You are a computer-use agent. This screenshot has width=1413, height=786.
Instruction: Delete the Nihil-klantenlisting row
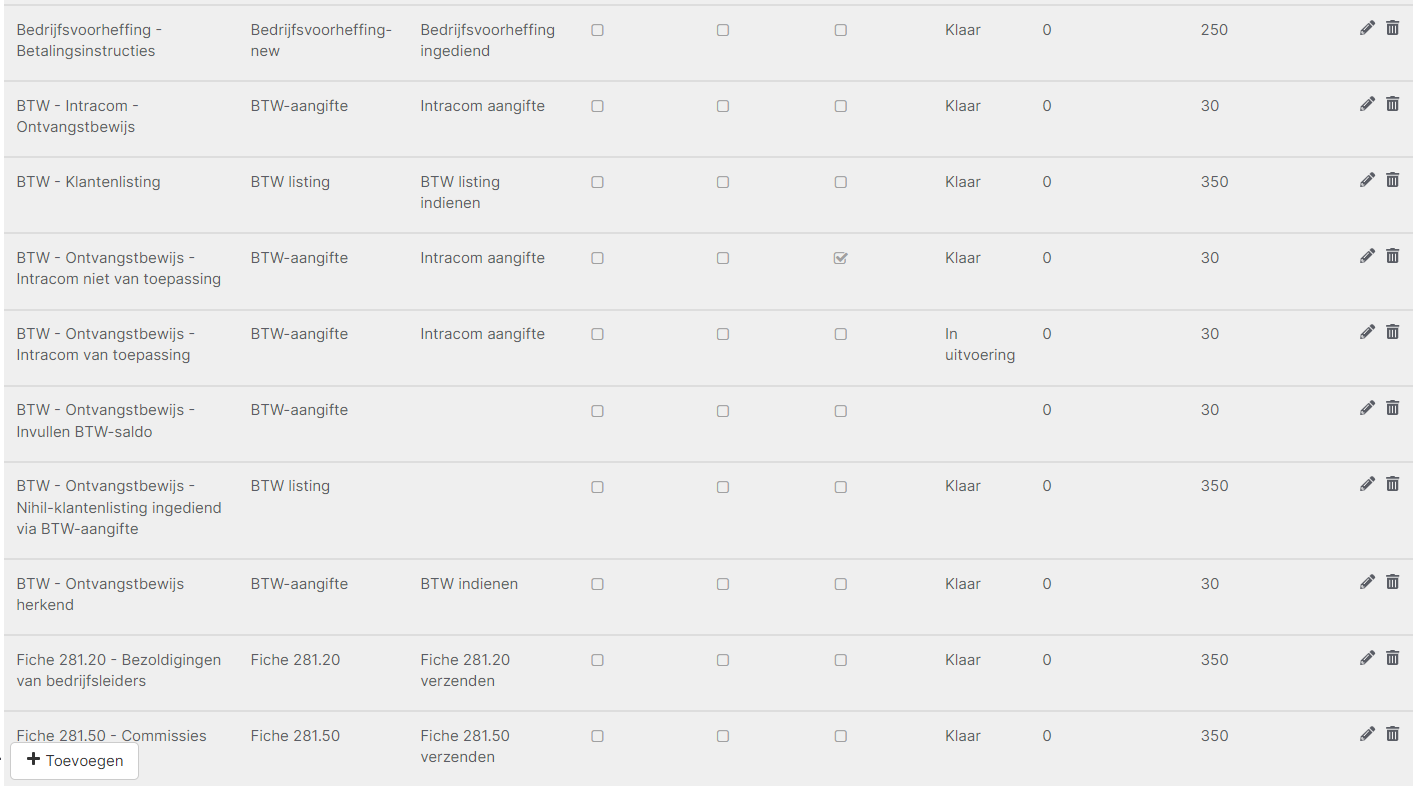(x=1392, y=484)
